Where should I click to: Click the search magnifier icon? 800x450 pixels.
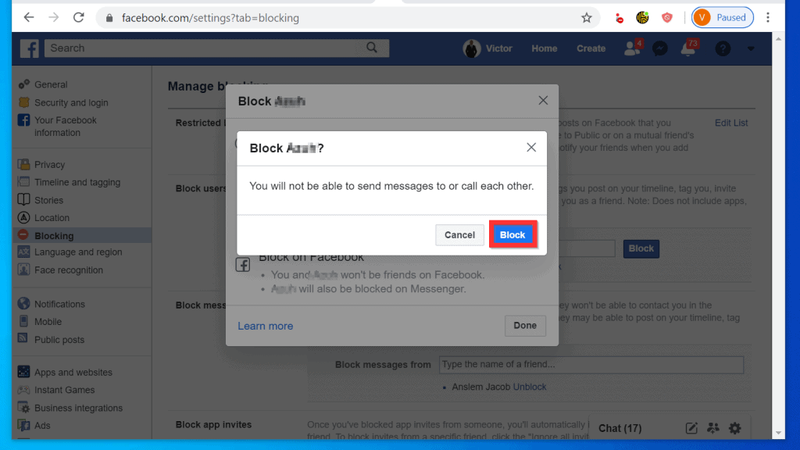pos(372,48)
